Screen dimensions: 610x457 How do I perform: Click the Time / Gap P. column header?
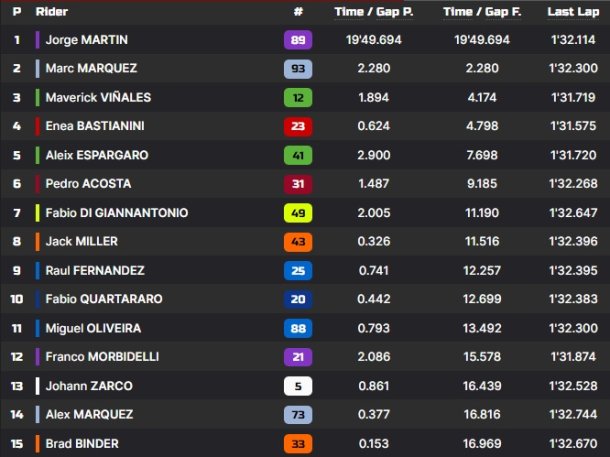pyautogui.click(x=374, y=12)
